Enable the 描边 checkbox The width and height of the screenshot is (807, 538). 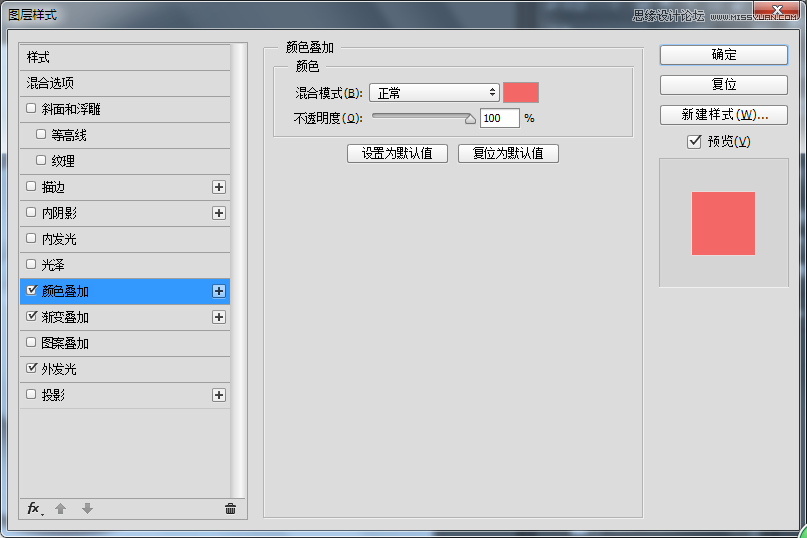(x=31, y=186)
